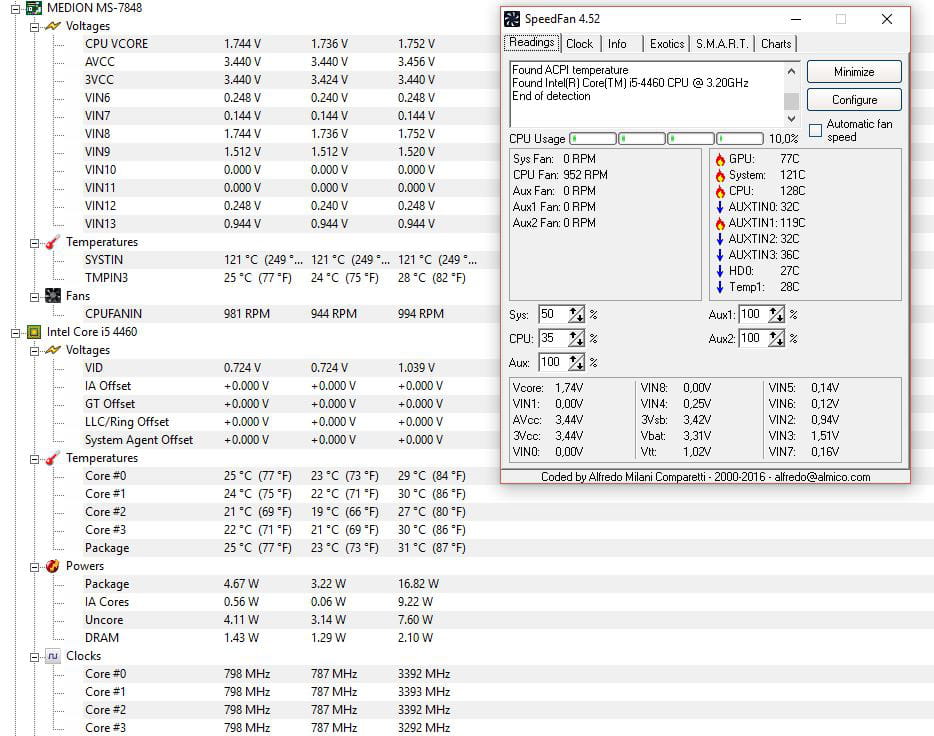Collapse the MEDION MS-7848 tree node
The width and height of the screenshot is (934, 736).
pos(15,8)
